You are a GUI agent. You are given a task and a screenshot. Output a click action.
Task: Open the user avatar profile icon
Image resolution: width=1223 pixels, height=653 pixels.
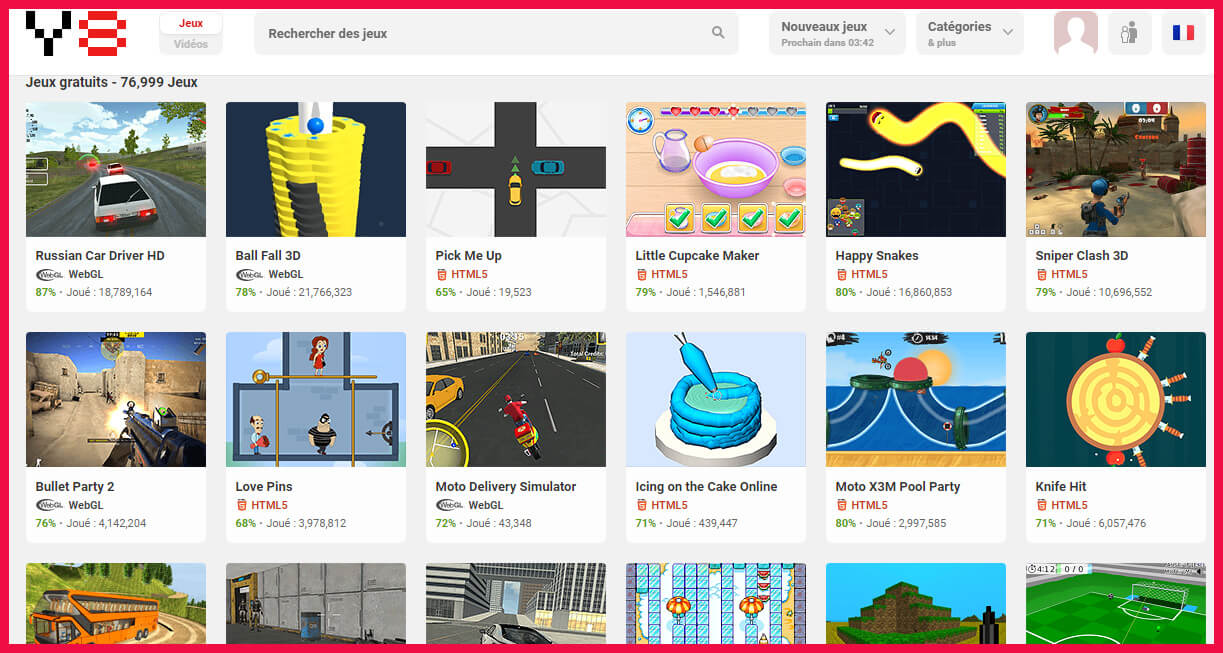point(1076,33)
